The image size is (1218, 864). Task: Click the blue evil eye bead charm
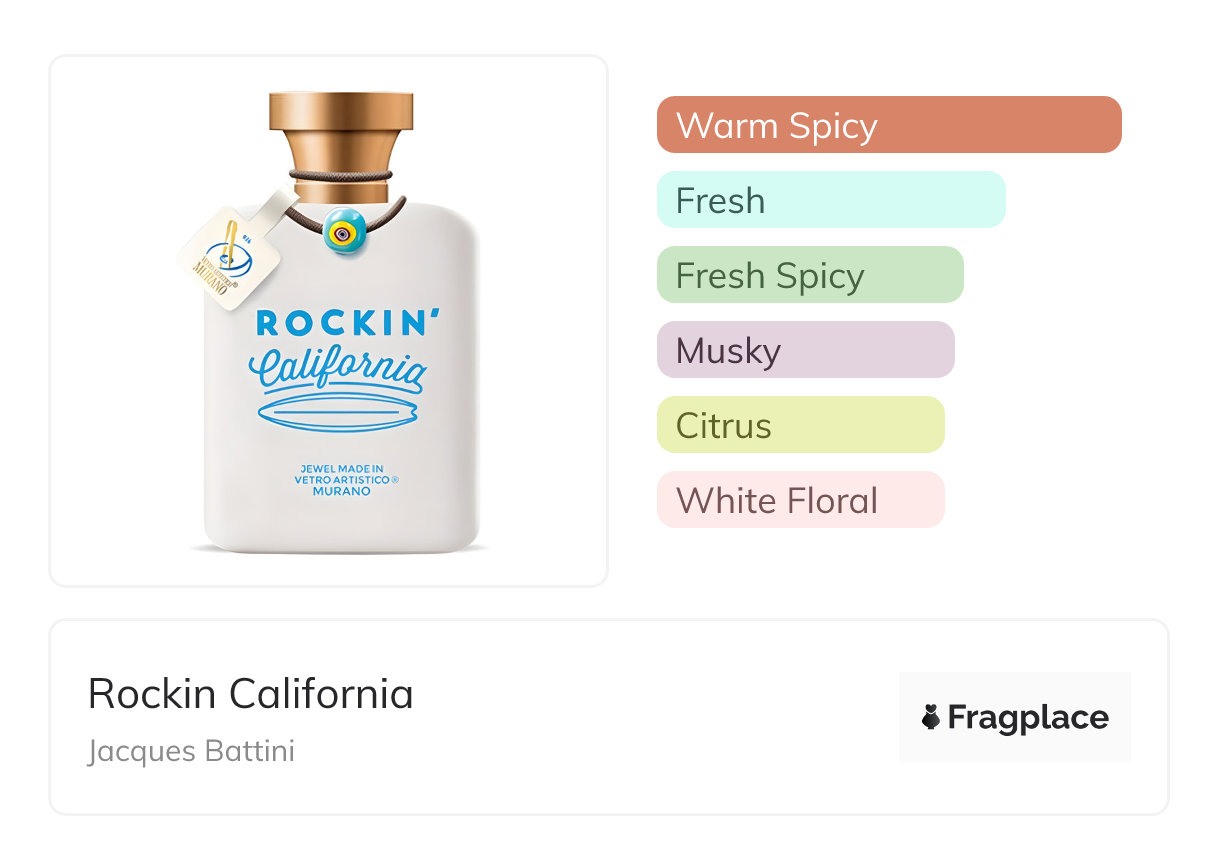pyautogui.click(x=345, y=230)
